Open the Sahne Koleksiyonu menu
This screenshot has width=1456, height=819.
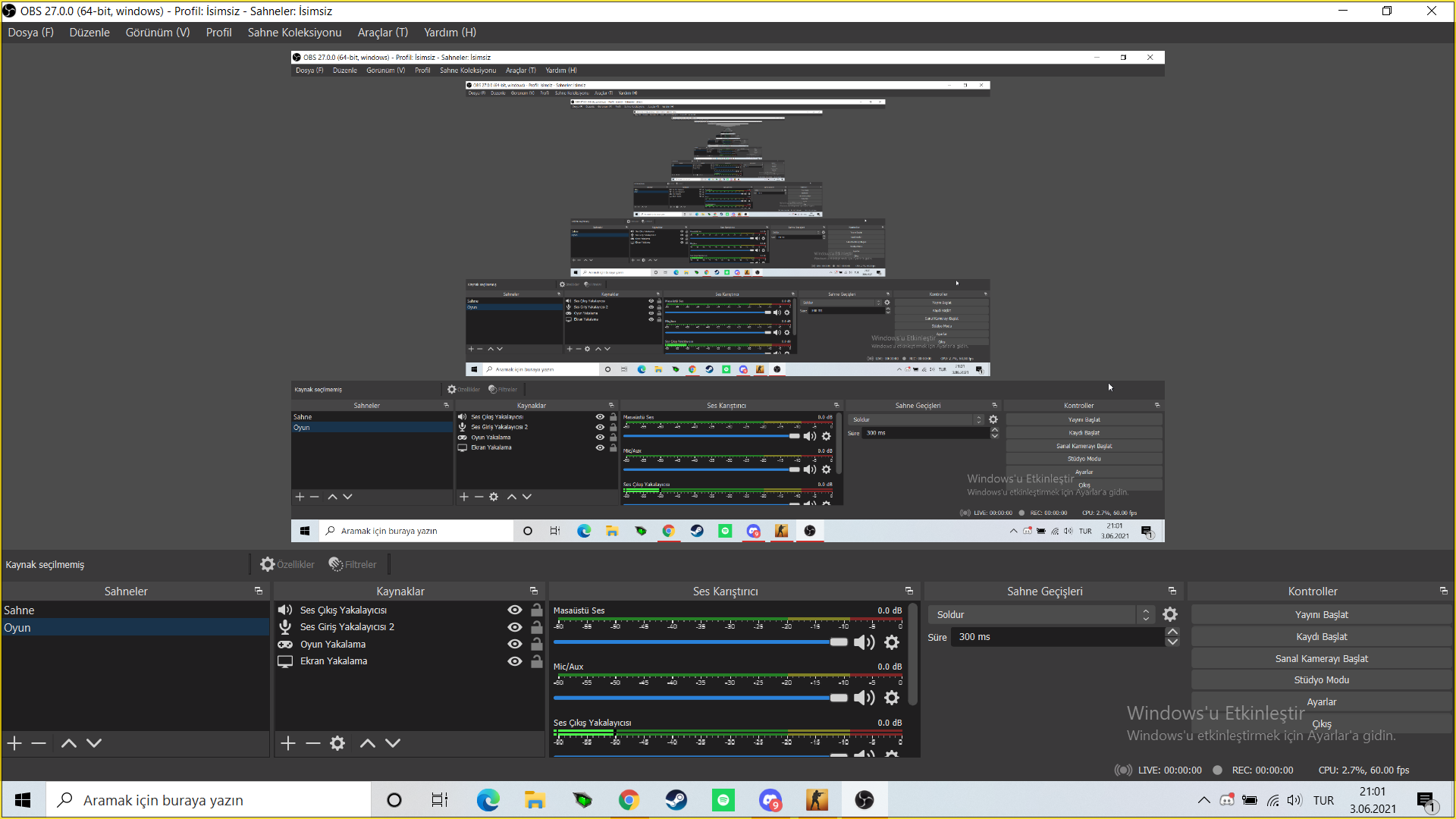(x=294, y=33)
